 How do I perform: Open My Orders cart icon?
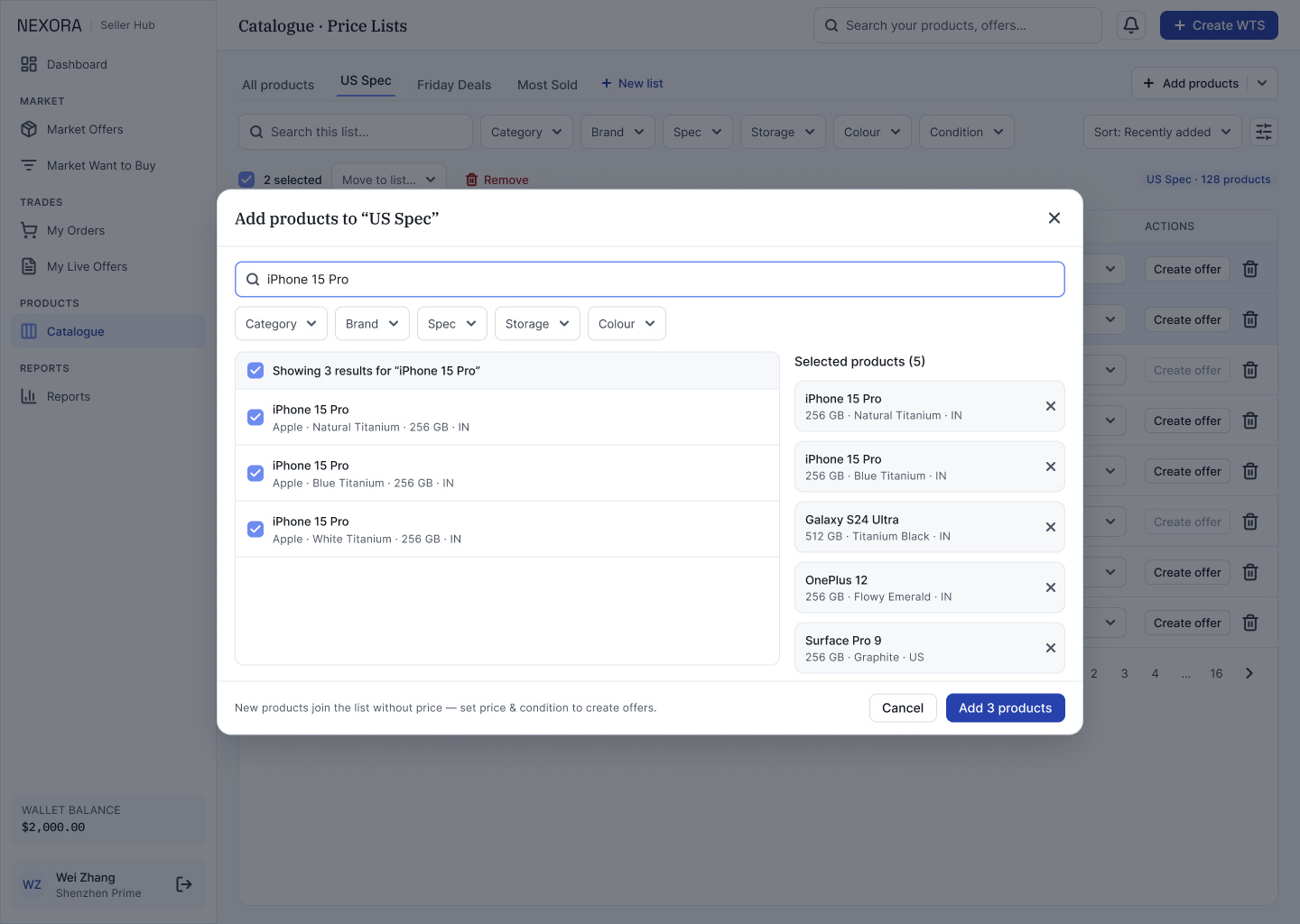(29, 230)
